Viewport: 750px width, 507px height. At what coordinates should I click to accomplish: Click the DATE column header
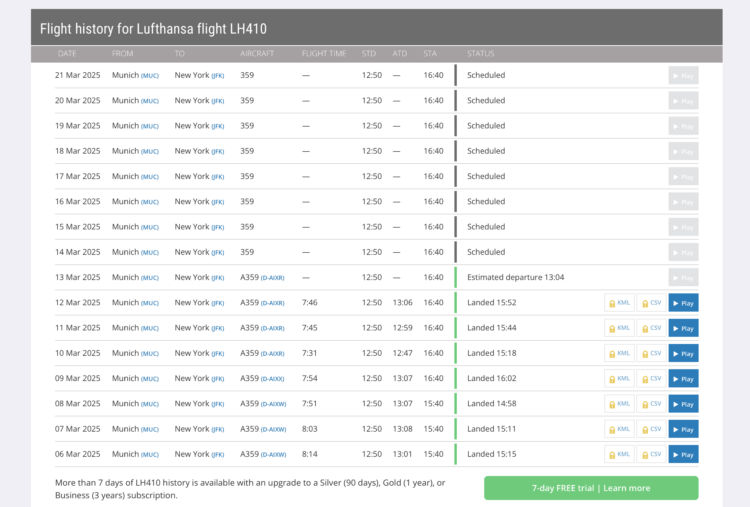[67, 54]
